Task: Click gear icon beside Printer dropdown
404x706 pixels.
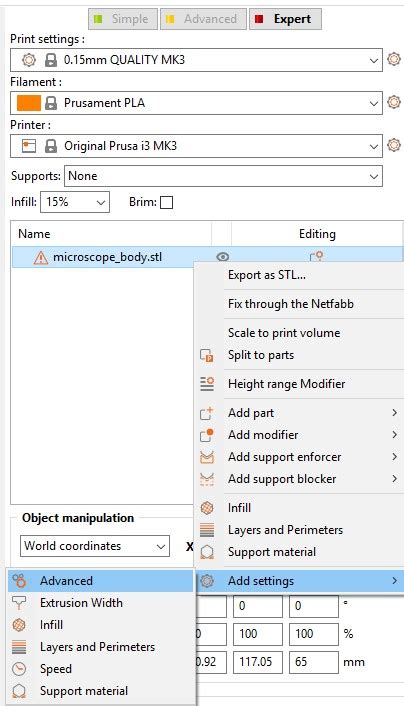Action: [x=394, y=145]
